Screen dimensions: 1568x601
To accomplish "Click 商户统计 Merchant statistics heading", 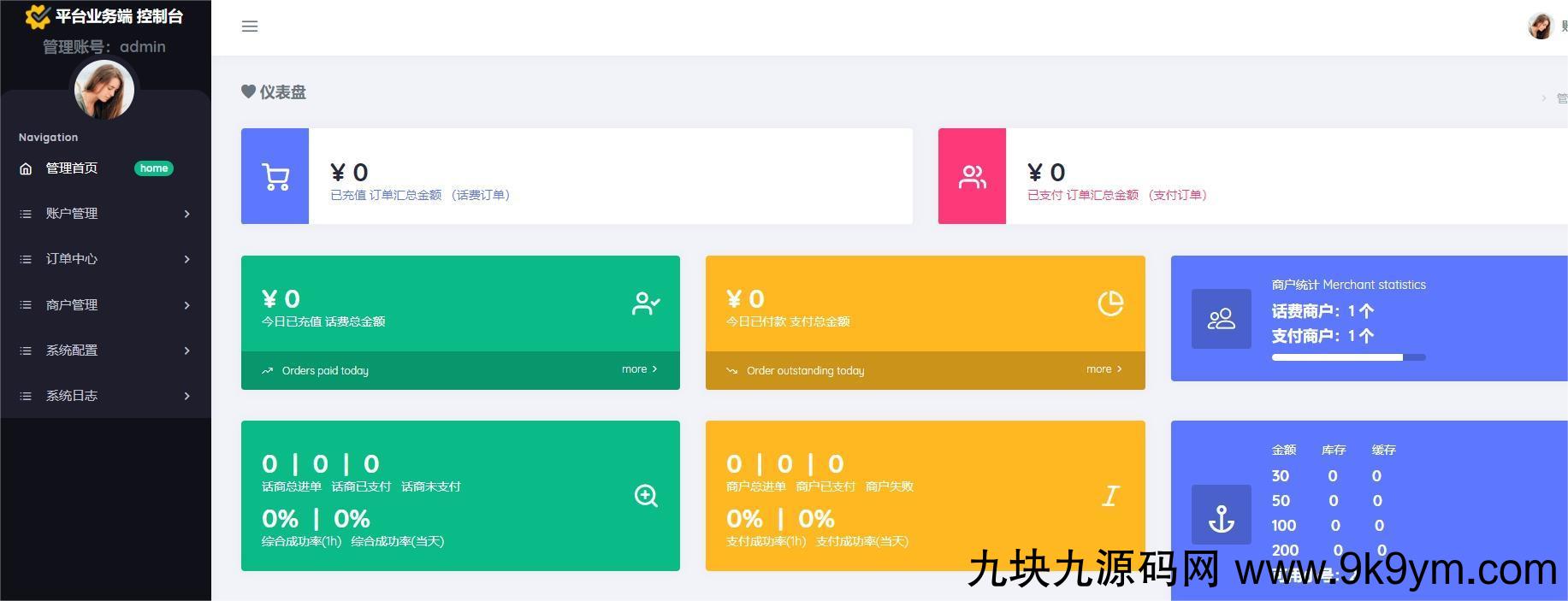I will [x=1349, y=285].
